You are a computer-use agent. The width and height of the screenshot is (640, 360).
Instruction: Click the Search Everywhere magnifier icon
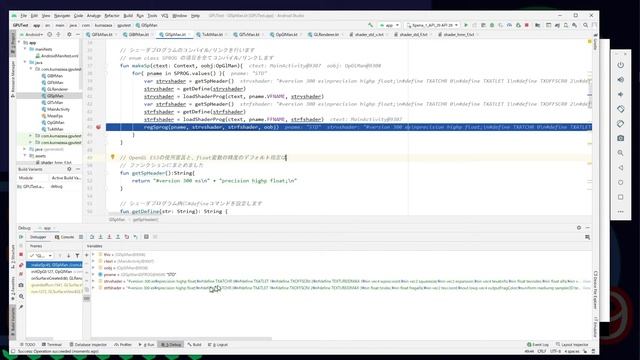tap(585, 25)
